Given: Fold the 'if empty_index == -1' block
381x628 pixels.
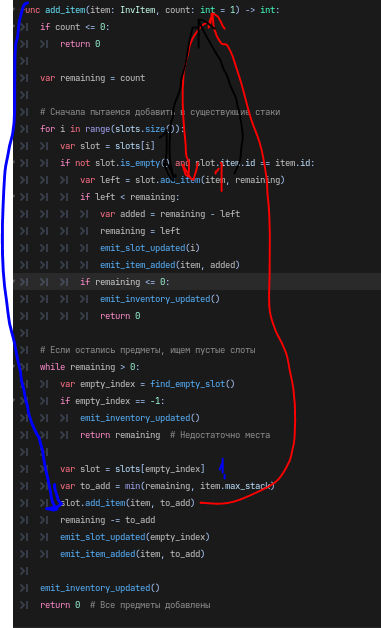Looking at the screenshot, I should pyautogui.click(x=15, y=401).
